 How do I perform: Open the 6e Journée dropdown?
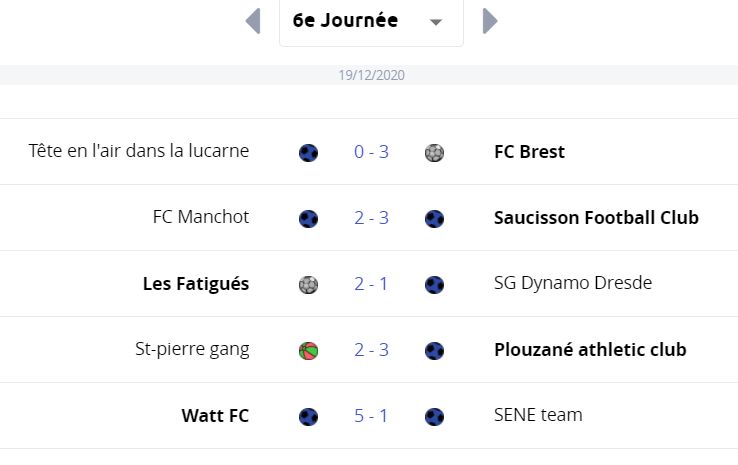[x=371, y=21]
